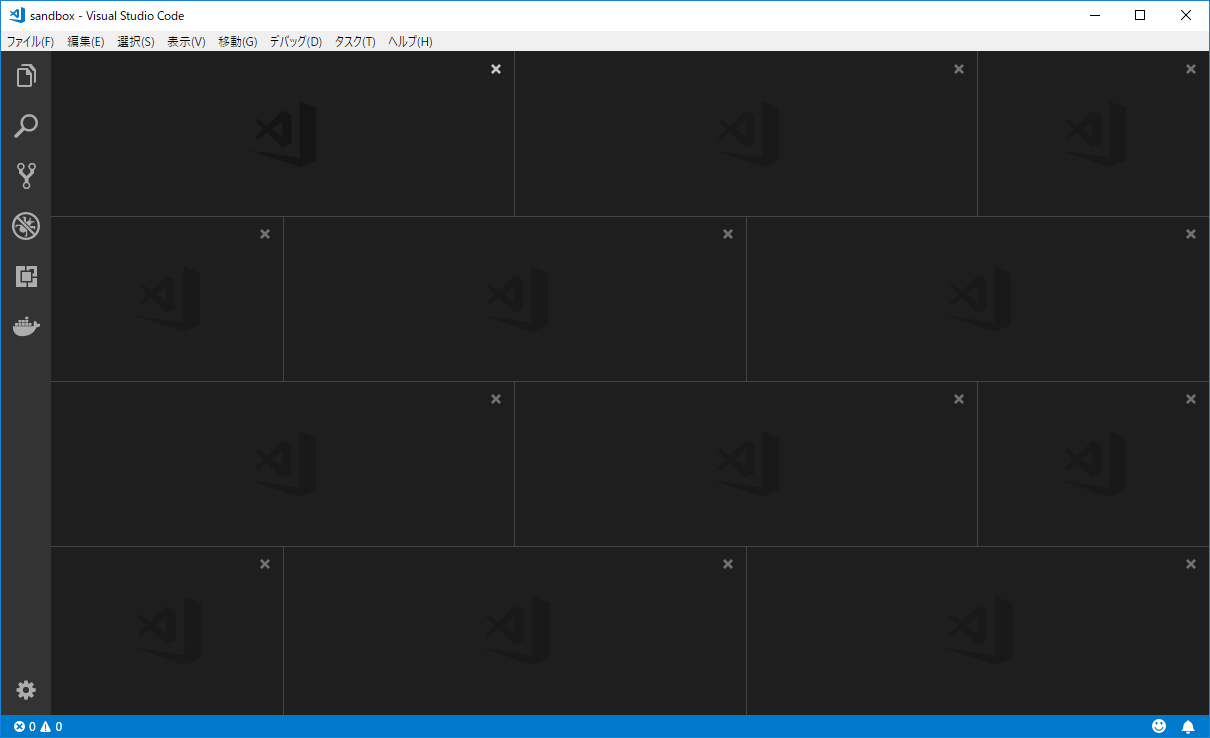This screenshot has width=1210, height=738.
Task: Open the 編集(E) menu
Action: click(x=86, y=41)
